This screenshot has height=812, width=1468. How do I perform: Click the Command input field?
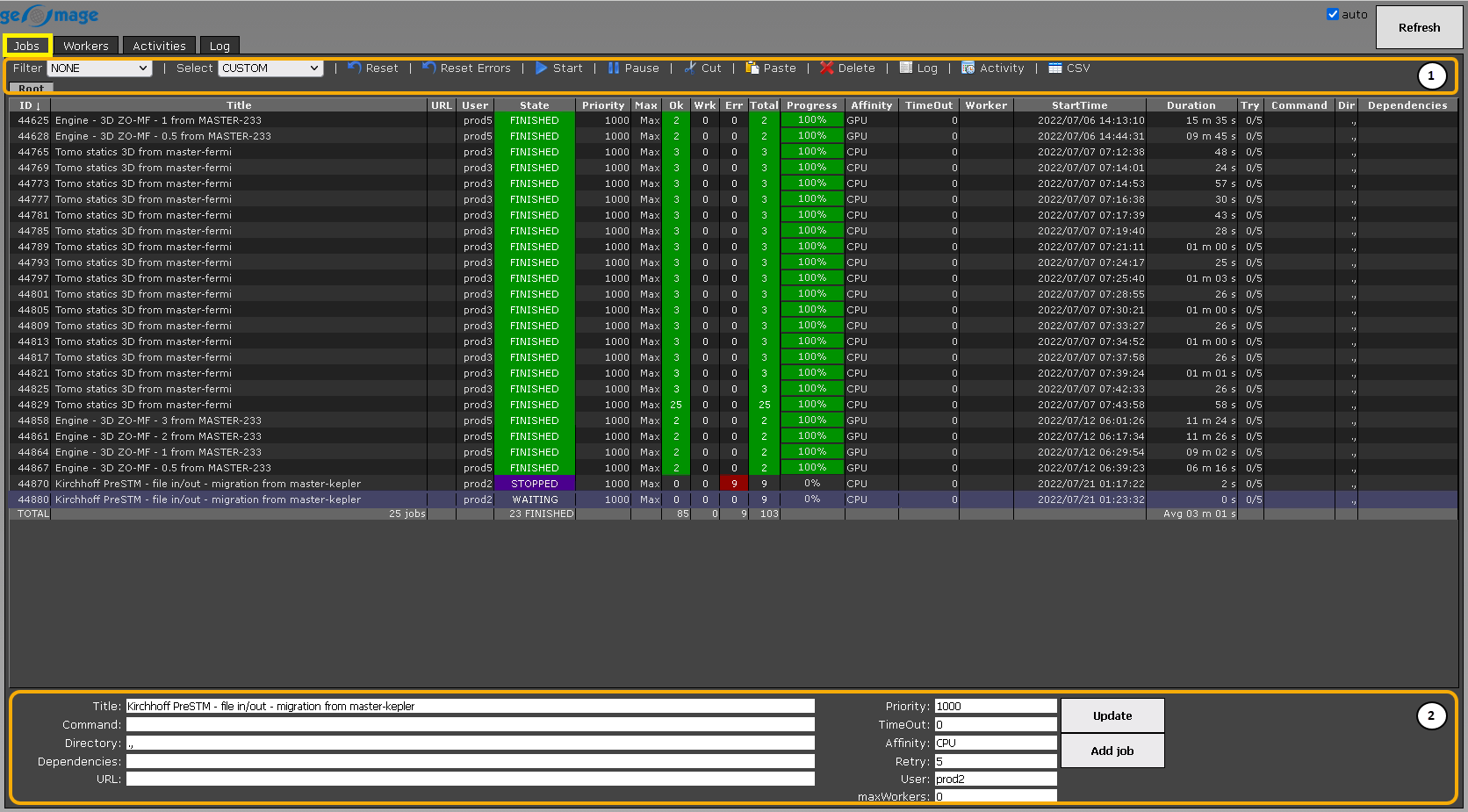coord(470,724)
